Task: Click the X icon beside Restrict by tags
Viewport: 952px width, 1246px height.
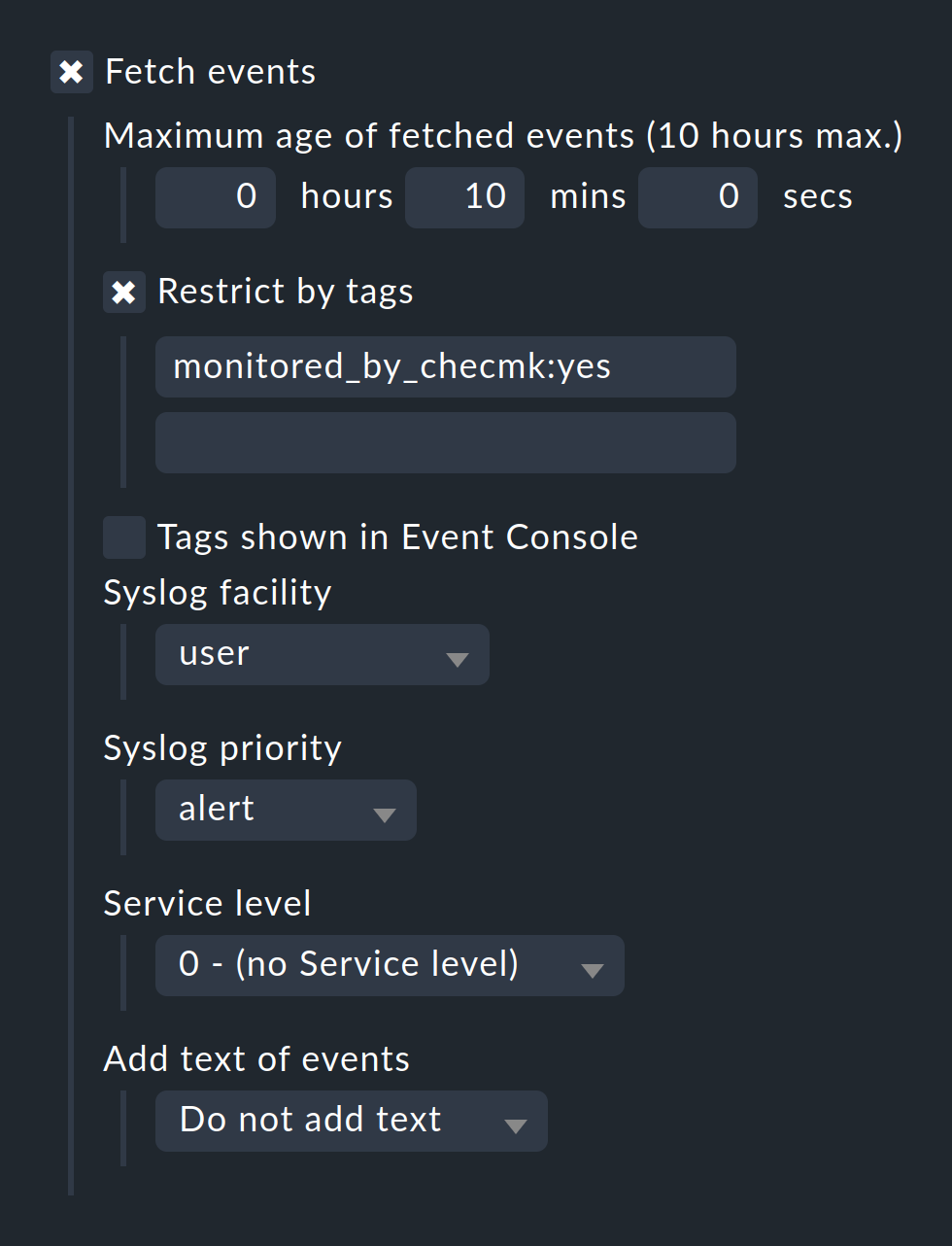Action: tap(123, 292)
